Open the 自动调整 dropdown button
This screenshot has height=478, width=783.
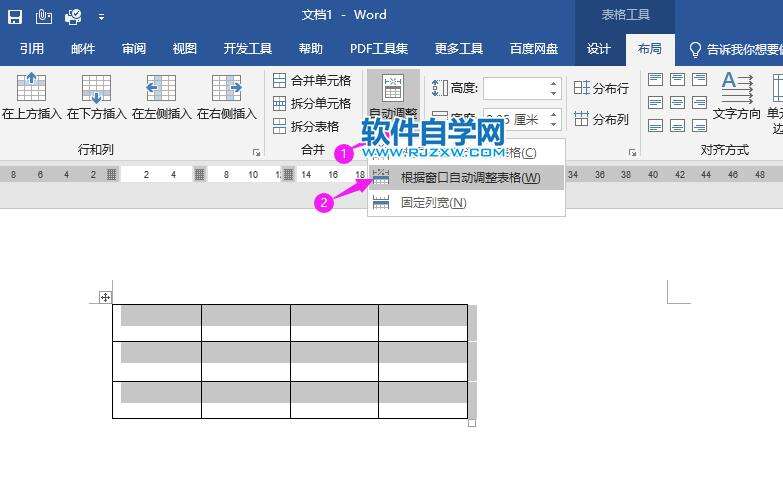(393, 96)
